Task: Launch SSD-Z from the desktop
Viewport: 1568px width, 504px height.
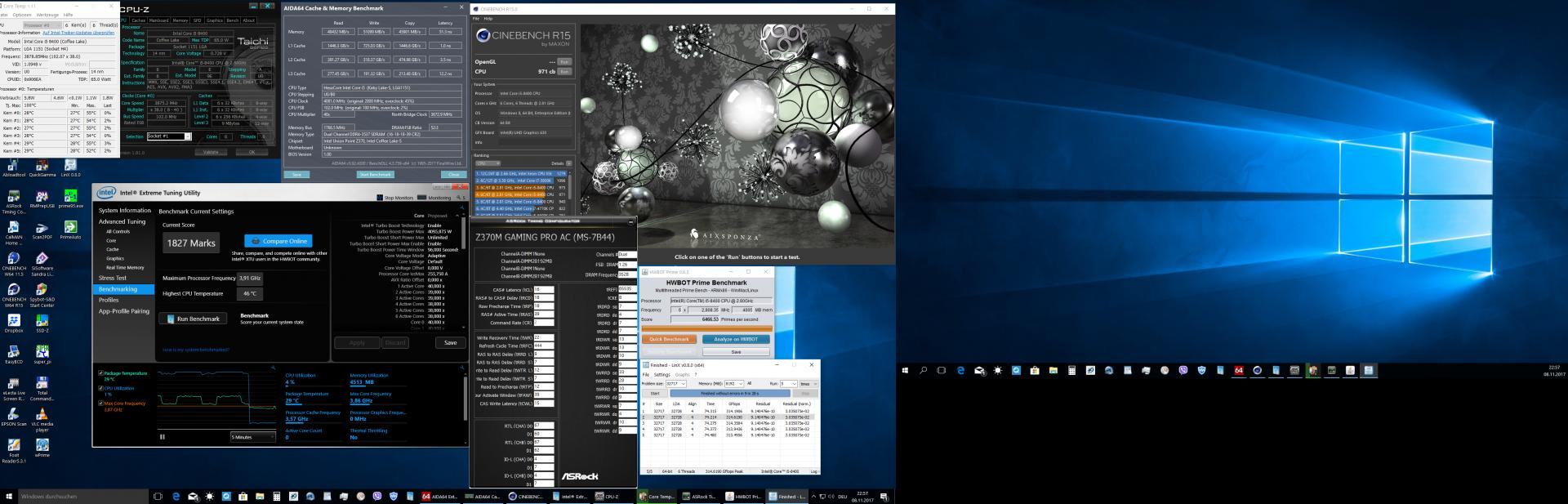Action: [42, 322]
